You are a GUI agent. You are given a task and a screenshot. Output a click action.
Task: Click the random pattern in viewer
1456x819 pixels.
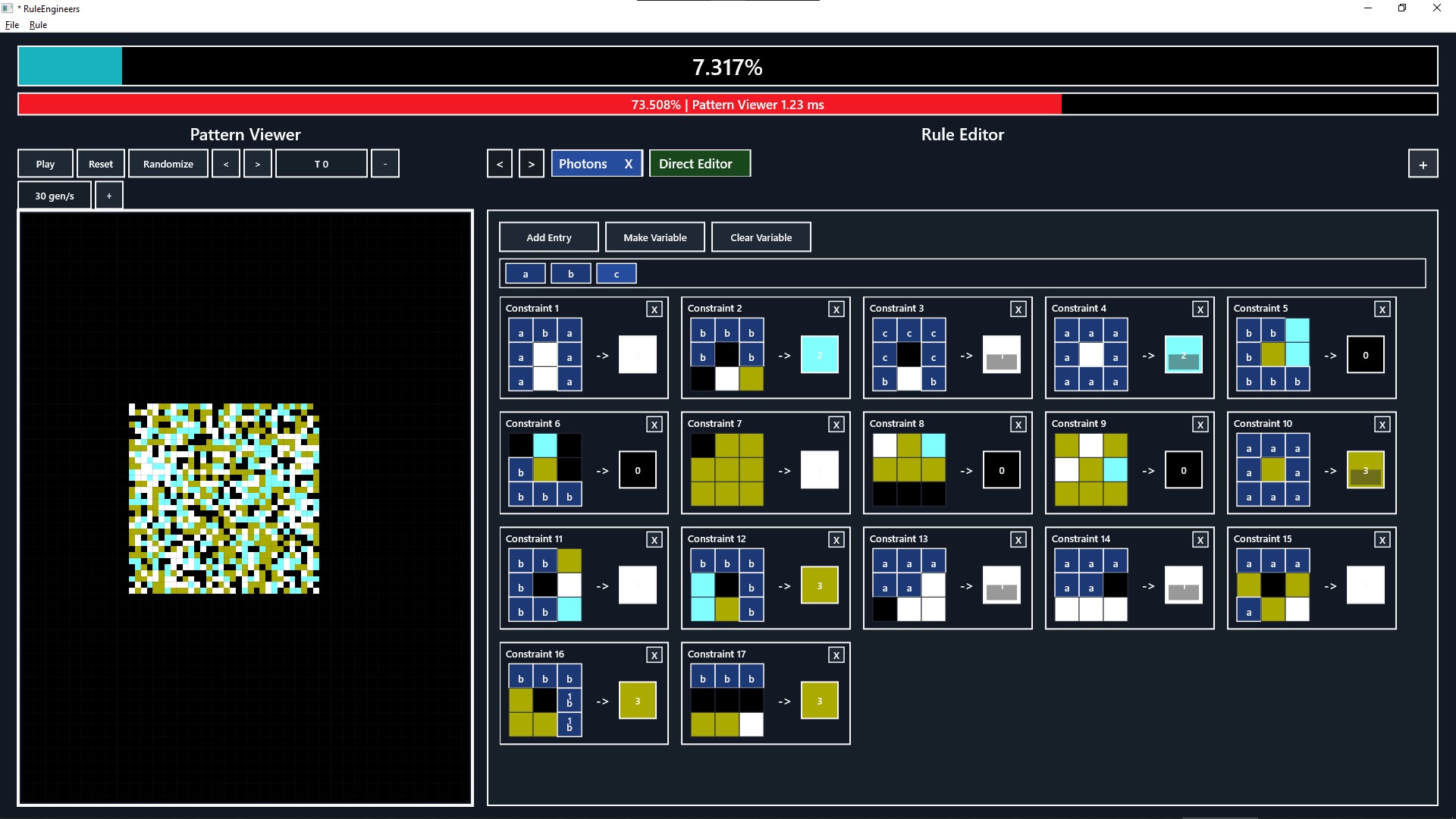tap(224, 498)
